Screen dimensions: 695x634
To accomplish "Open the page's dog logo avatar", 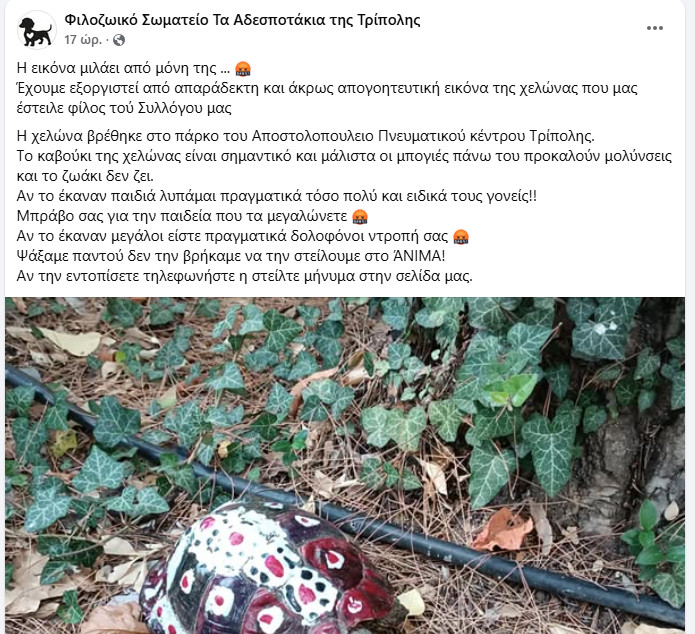I will 36,30.
